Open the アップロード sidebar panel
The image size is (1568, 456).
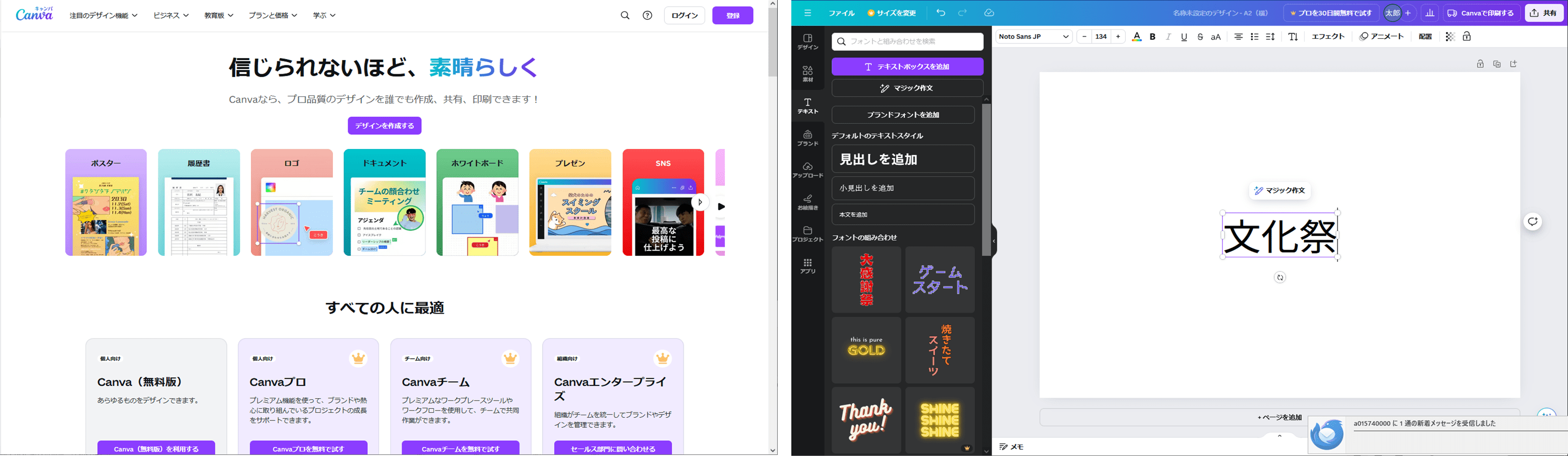click(808, 170)
